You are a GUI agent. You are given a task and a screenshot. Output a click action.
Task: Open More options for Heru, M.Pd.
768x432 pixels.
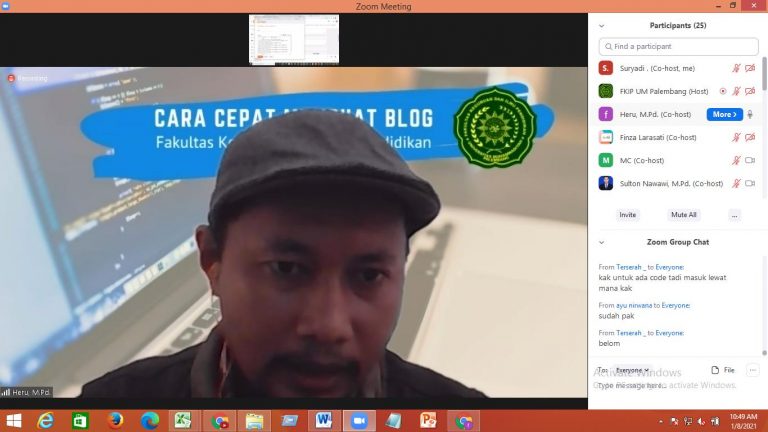(x=724, y=114)
